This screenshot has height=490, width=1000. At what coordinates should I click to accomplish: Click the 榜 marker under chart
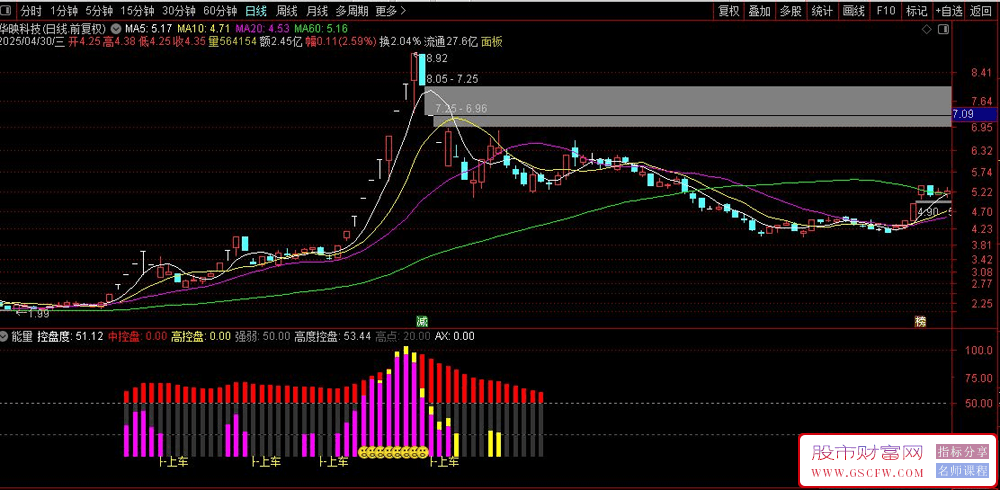pyautogui.click(x=920, y=322)
